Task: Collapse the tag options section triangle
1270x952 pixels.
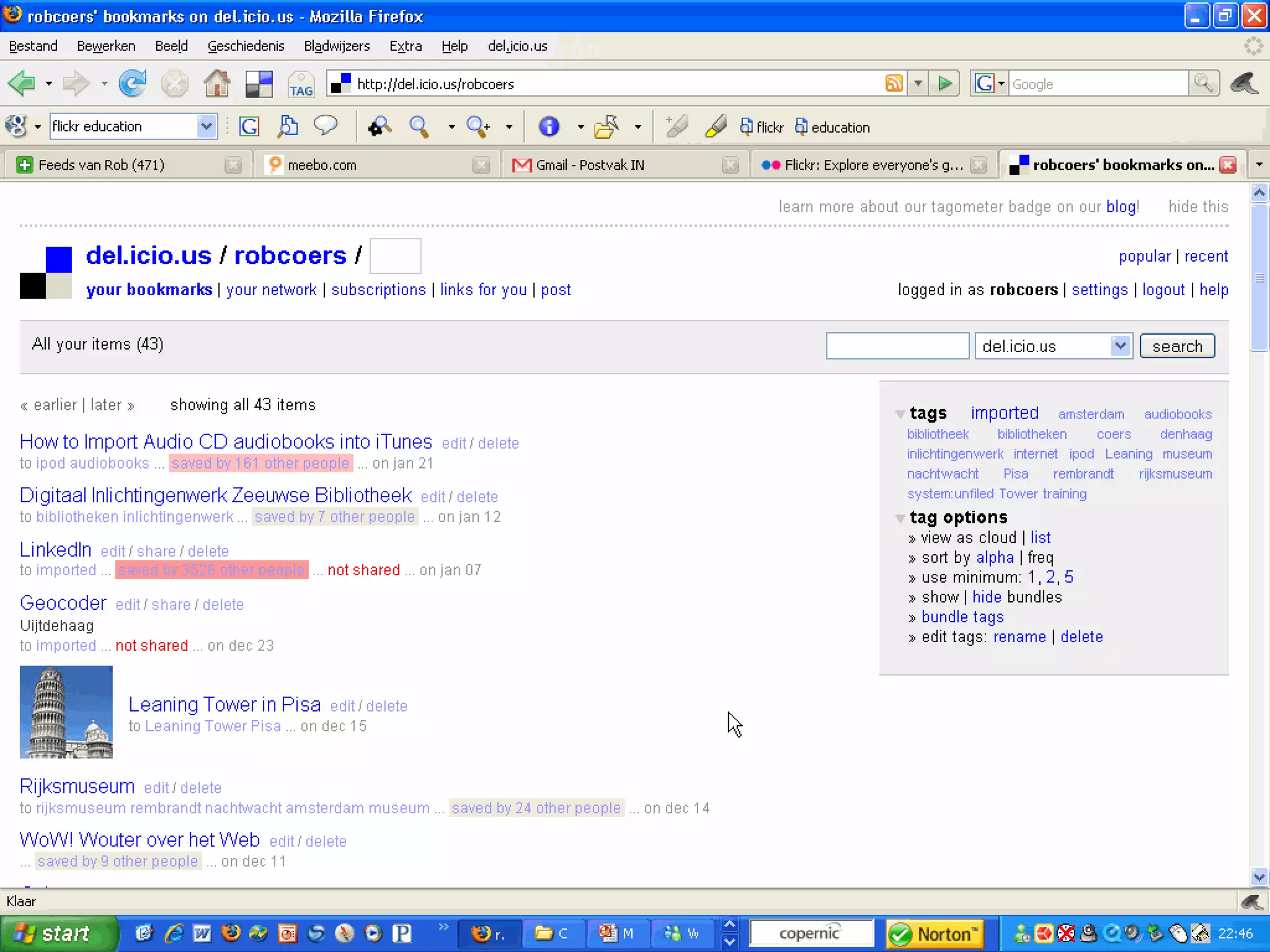Action: tap(900, 518)
